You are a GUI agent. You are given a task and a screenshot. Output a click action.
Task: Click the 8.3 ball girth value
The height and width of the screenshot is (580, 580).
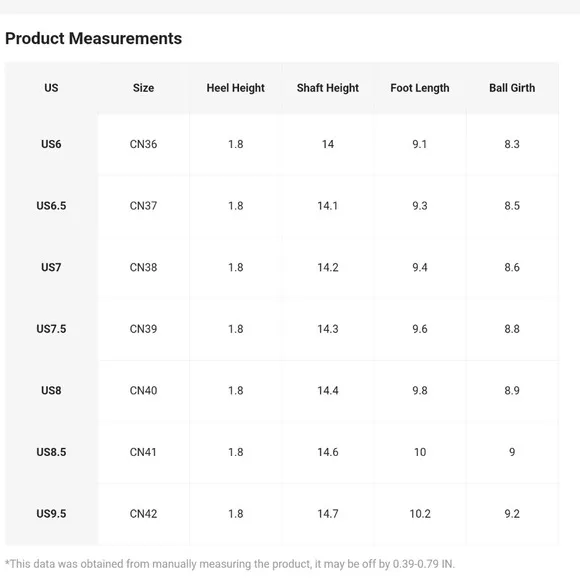pyautogui.click(x=512, y=144)
